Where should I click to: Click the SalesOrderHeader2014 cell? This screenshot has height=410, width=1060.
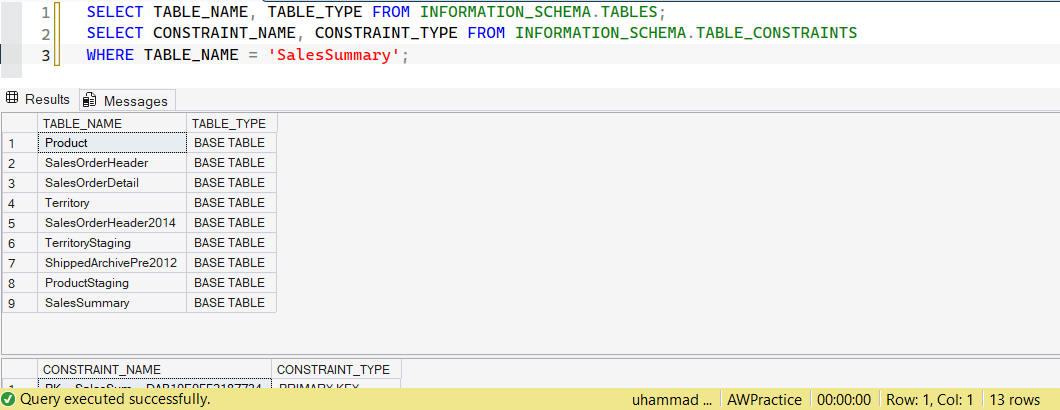[112, 223]
